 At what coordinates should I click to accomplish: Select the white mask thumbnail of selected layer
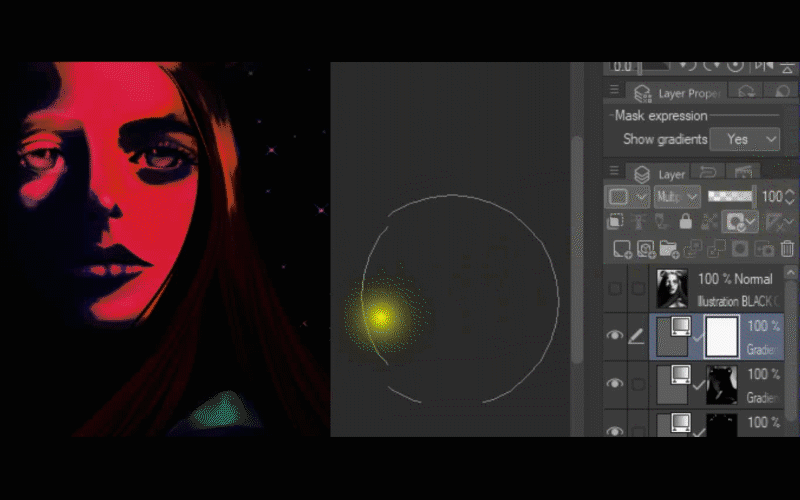pos(721,337)
